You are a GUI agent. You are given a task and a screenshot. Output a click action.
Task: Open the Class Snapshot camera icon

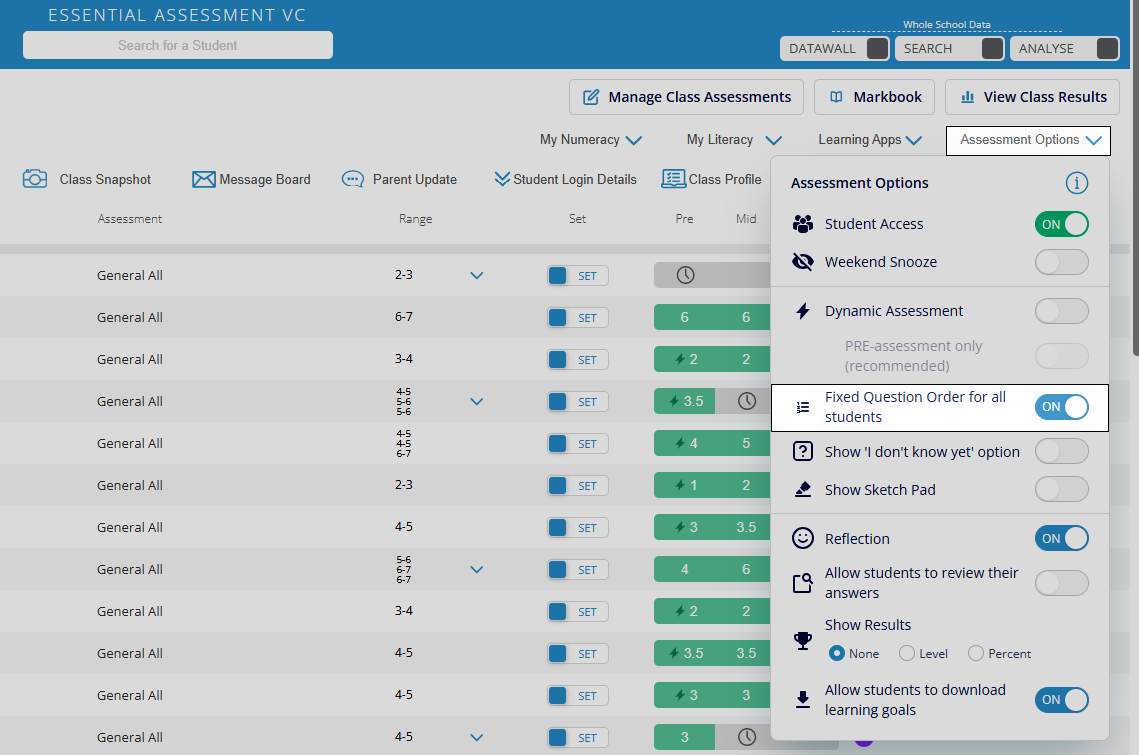click(35, 179)
